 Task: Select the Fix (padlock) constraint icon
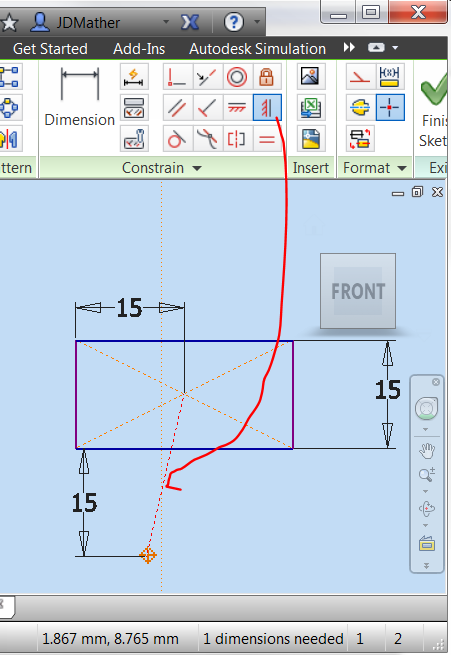(x=266, y=77)
